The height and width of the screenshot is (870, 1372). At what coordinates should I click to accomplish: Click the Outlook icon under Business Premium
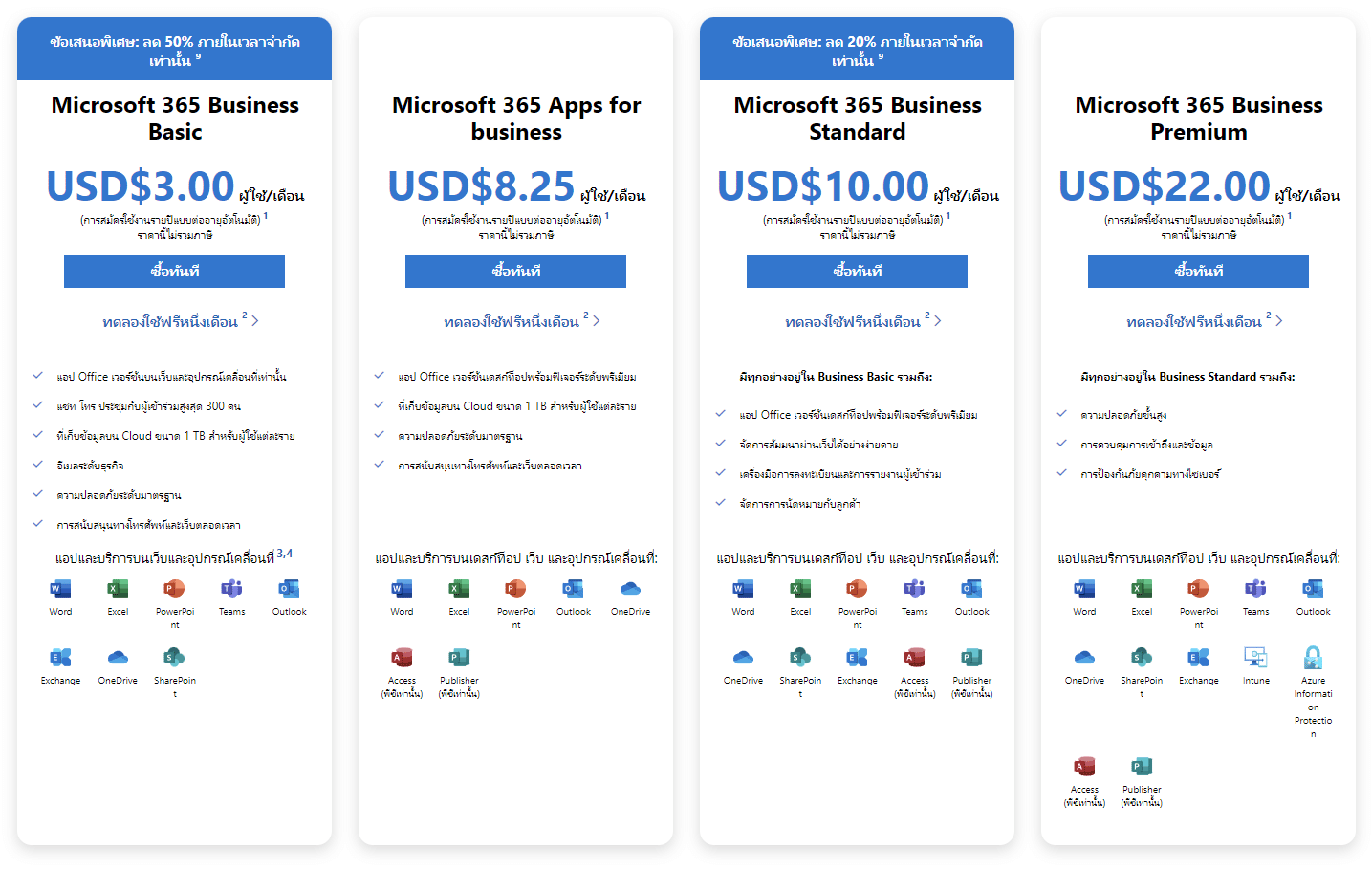pyautogui.click(x=1313, y=591)
